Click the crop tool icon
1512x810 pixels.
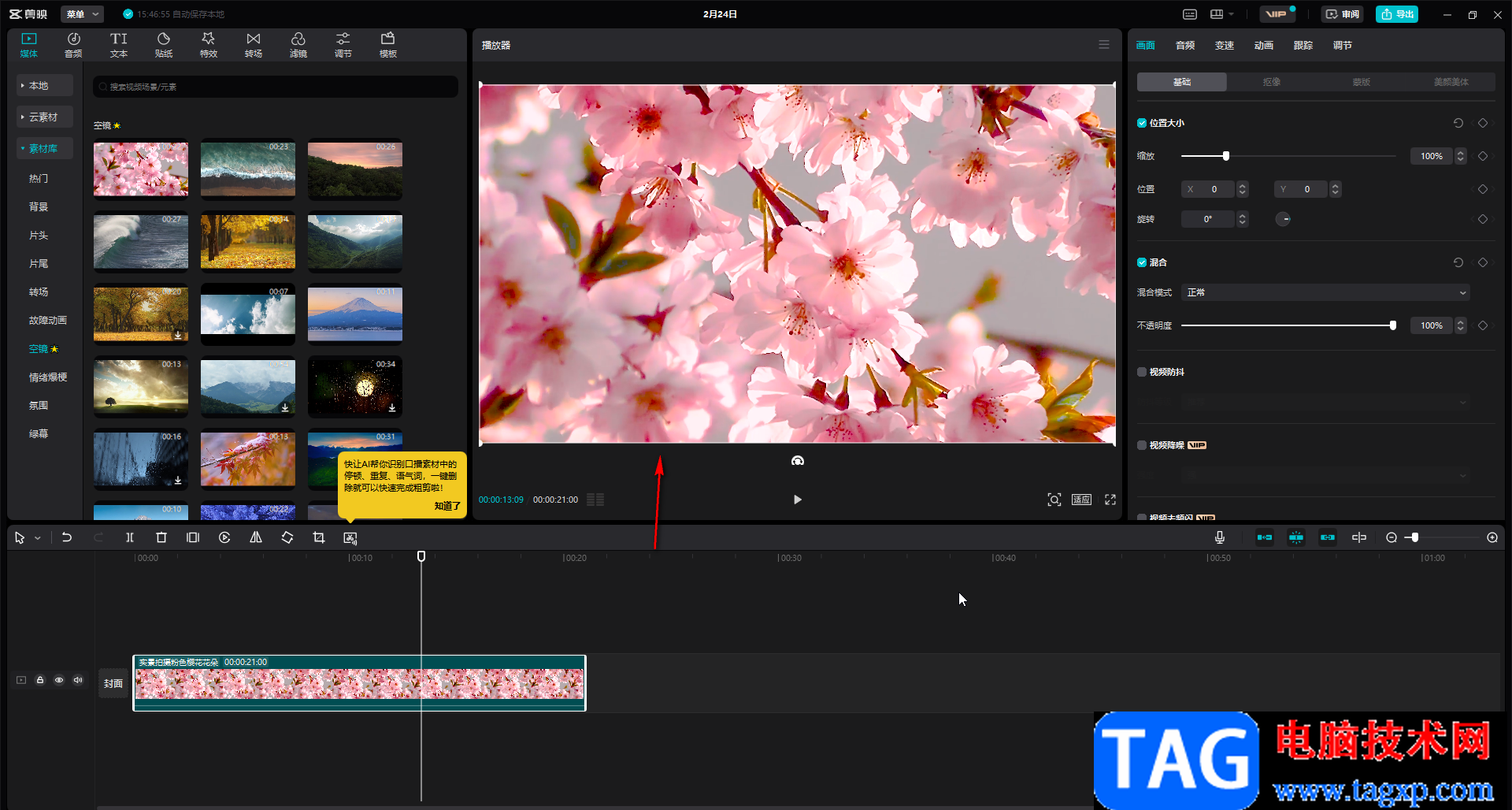[x=319, y=537]
